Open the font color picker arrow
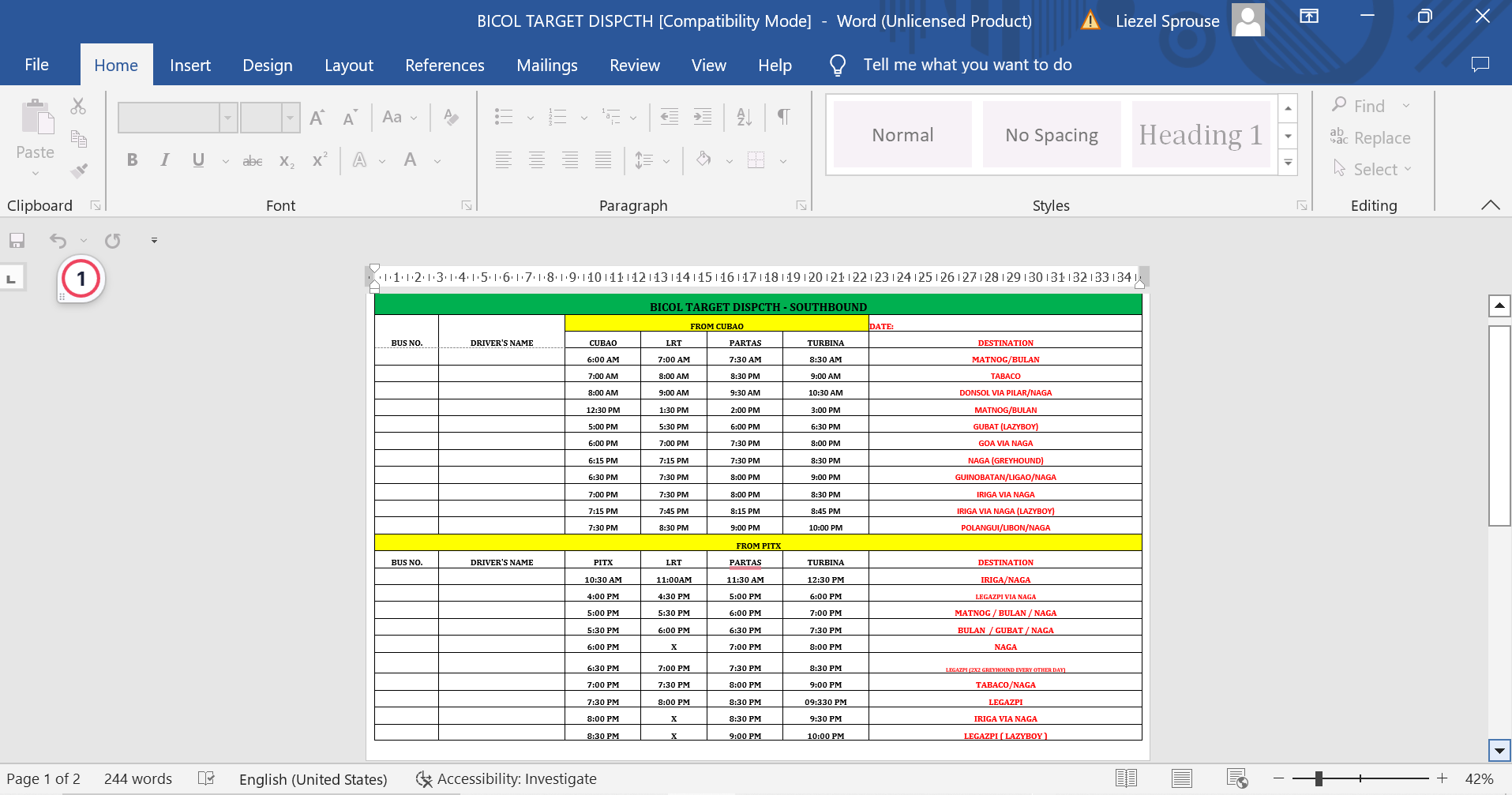This screenshot has width=1512, height=795. pos(437,162)
